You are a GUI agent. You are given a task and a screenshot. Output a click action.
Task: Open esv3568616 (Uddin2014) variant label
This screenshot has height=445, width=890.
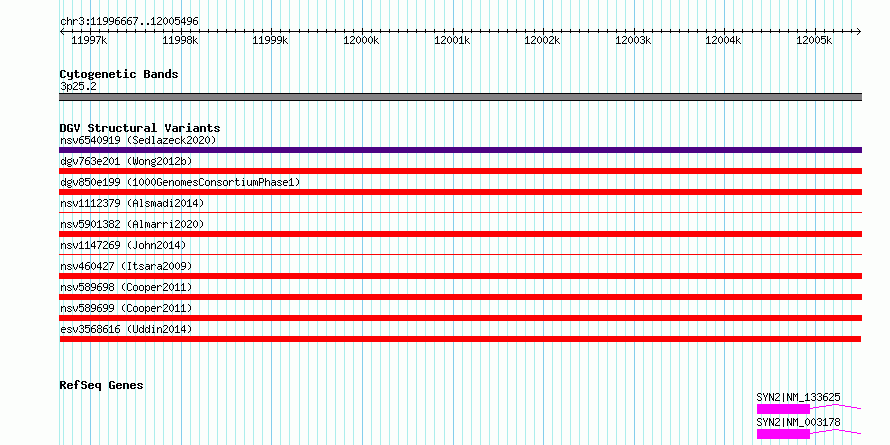(x=126, y=329)
